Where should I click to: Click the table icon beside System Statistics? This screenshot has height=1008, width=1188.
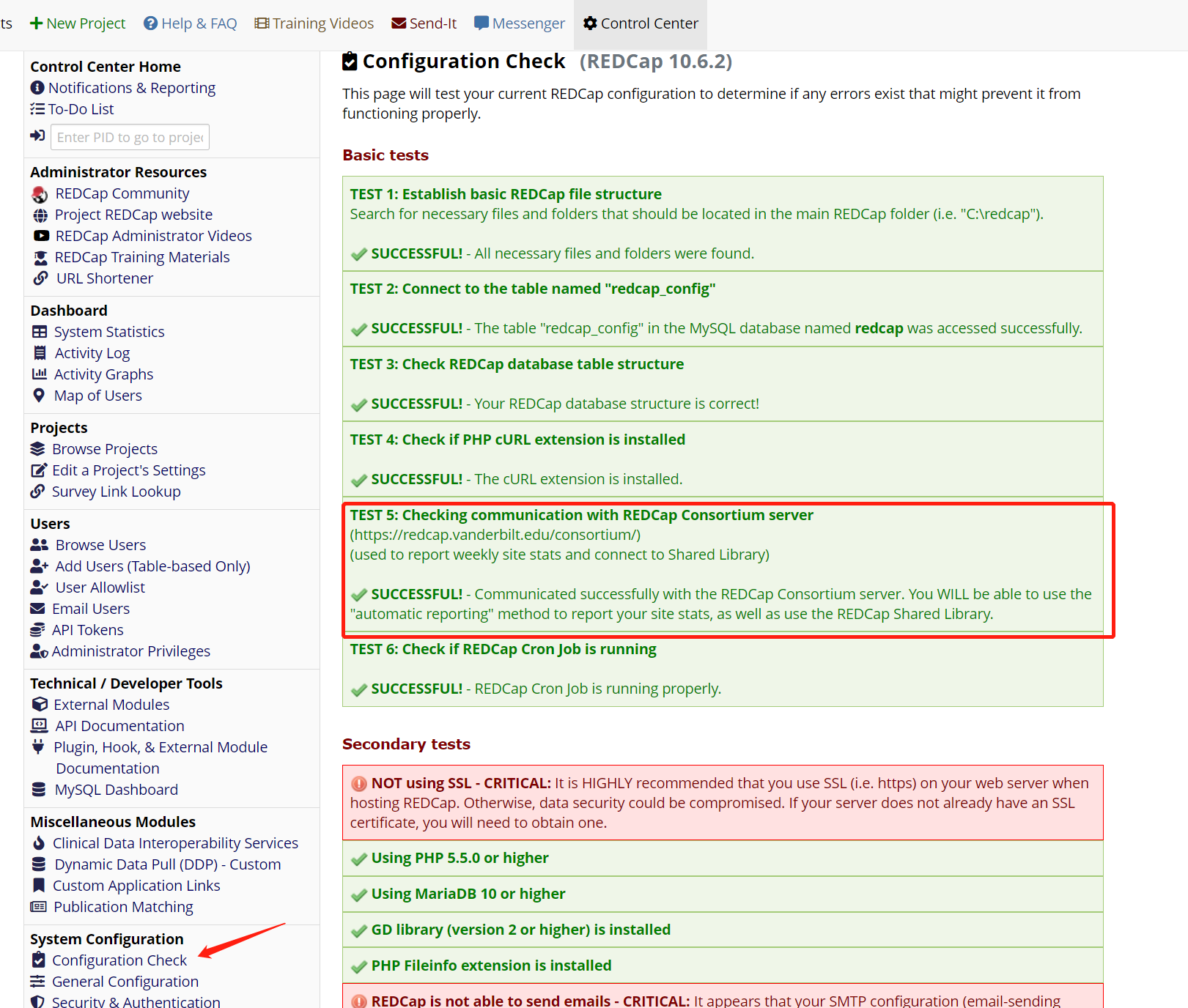40,332
